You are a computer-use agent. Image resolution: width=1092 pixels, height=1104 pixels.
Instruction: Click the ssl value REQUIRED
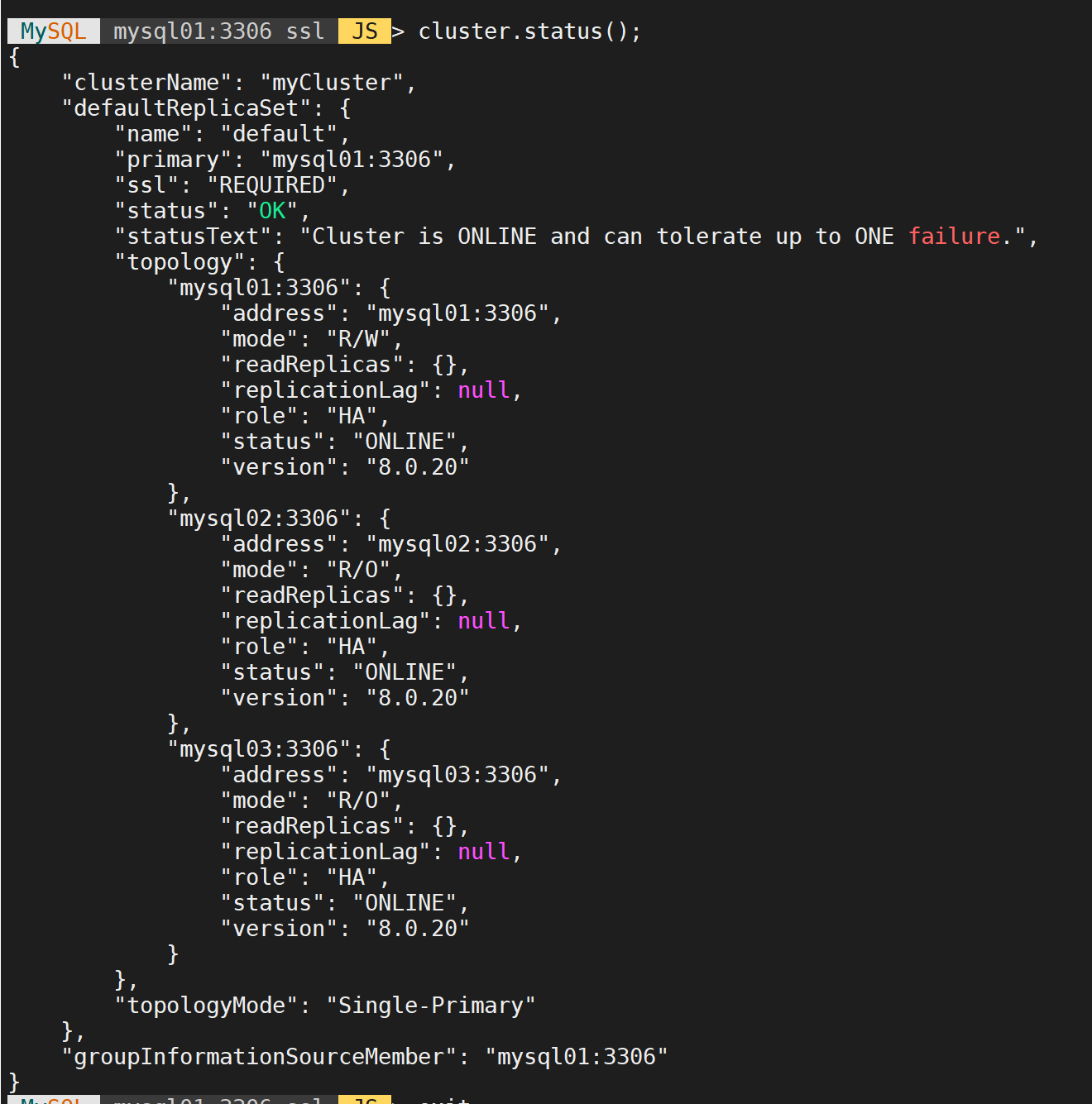(272, 185)
